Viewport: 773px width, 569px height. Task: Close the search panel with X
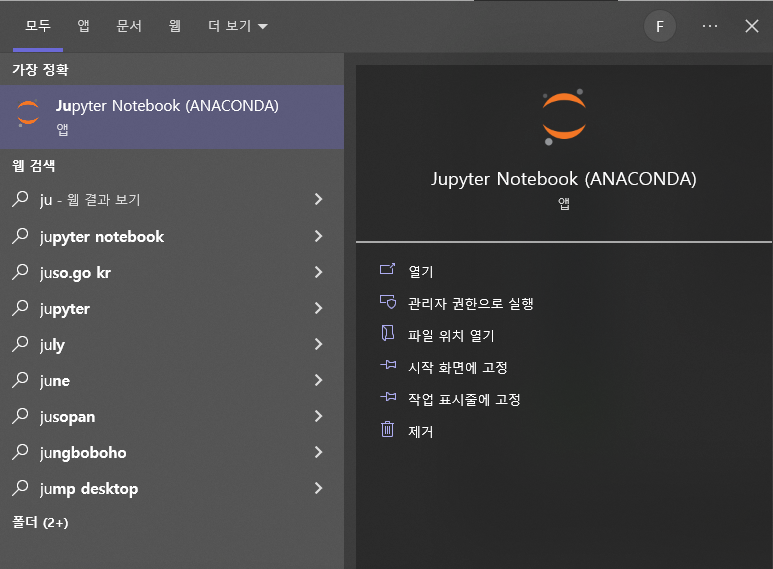click(751, 26)
